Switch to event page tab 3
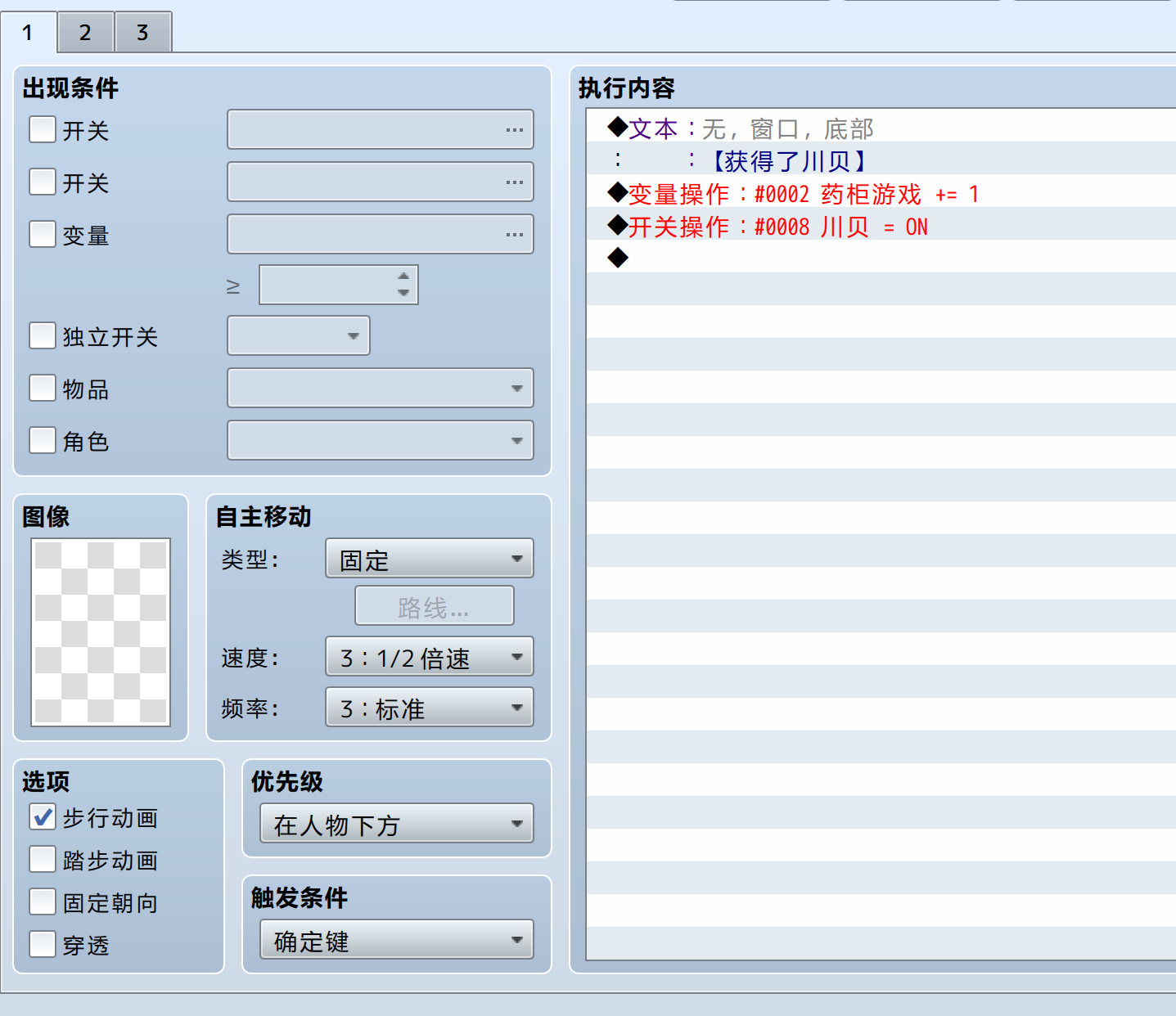Screen dimensions: 1176x1016 tap(142, 32)
